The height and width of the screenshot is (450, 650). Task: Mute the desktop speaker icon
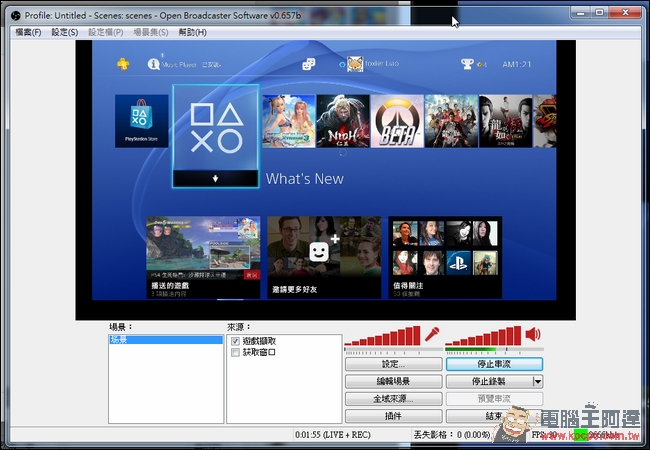click(x=533, y=334)
